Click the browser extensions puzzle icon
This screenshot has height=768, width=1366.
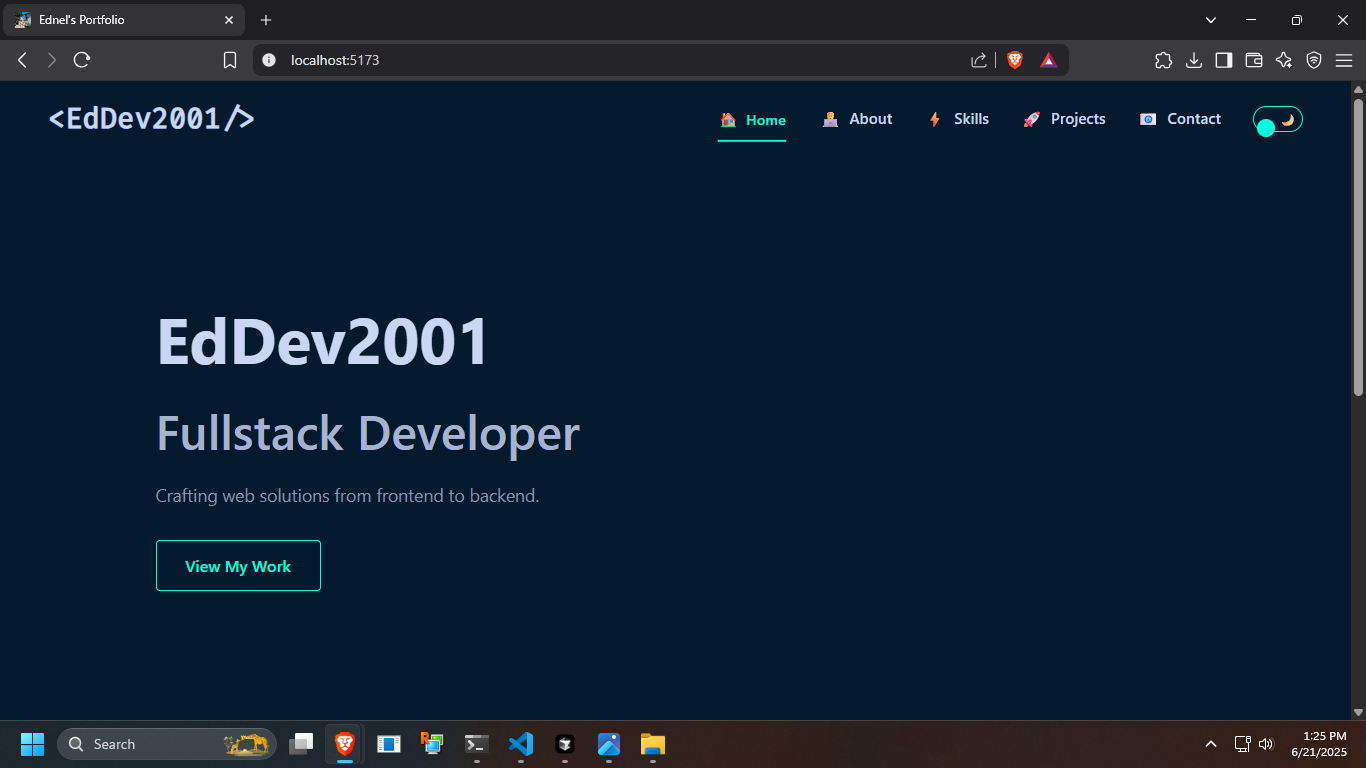pyautogui.click(x=1163, y=60)
